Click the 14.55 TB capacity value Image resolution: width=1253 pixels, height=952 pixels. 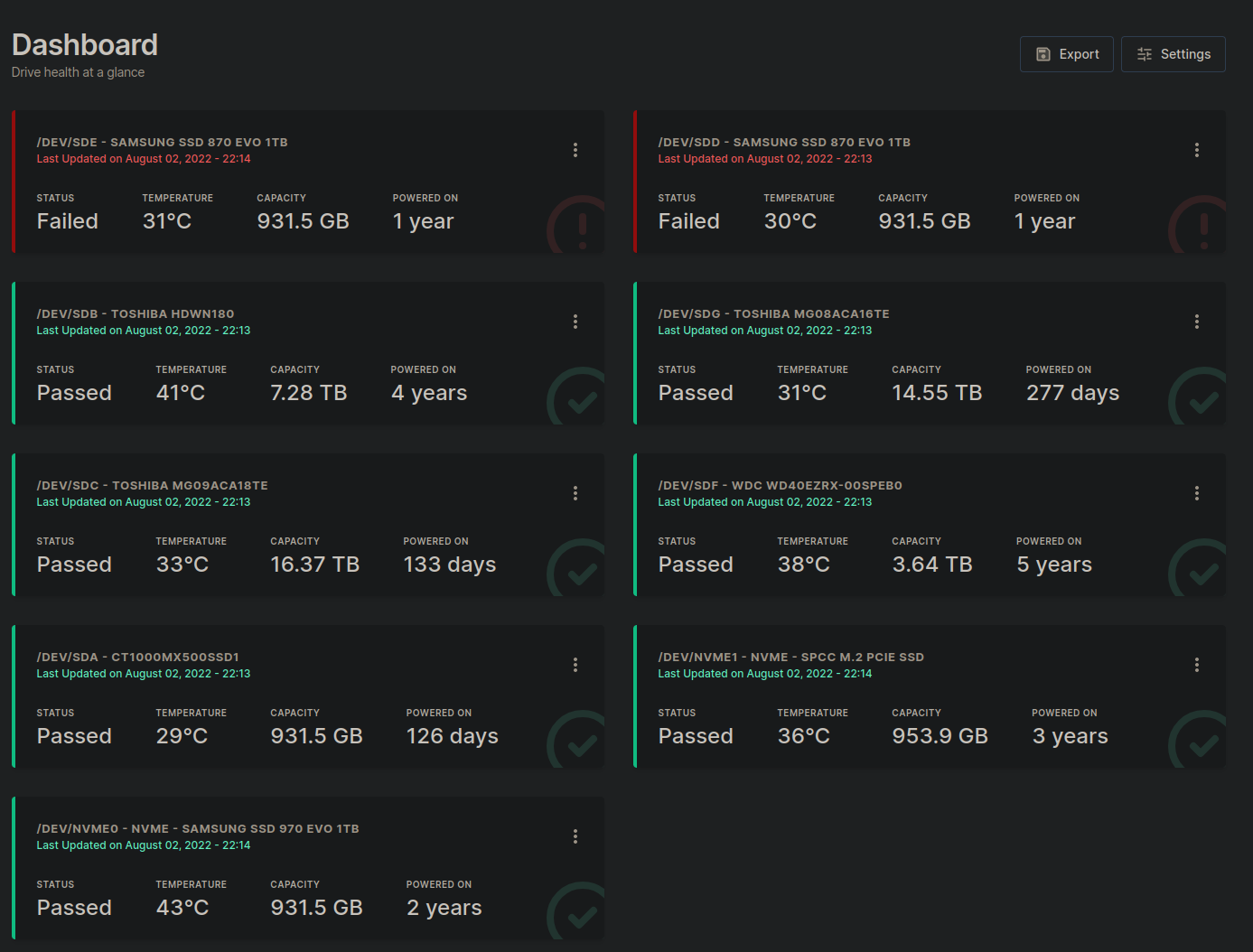coord(937,393)
